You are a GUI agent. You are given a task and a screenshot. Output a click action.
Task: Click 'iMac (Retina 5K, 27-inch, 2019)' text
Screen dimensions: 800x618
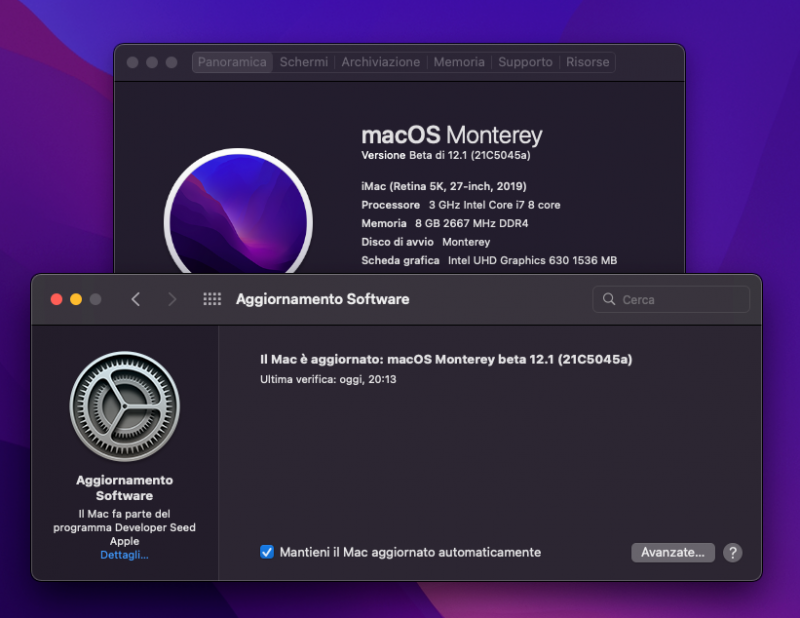[444, 186]
